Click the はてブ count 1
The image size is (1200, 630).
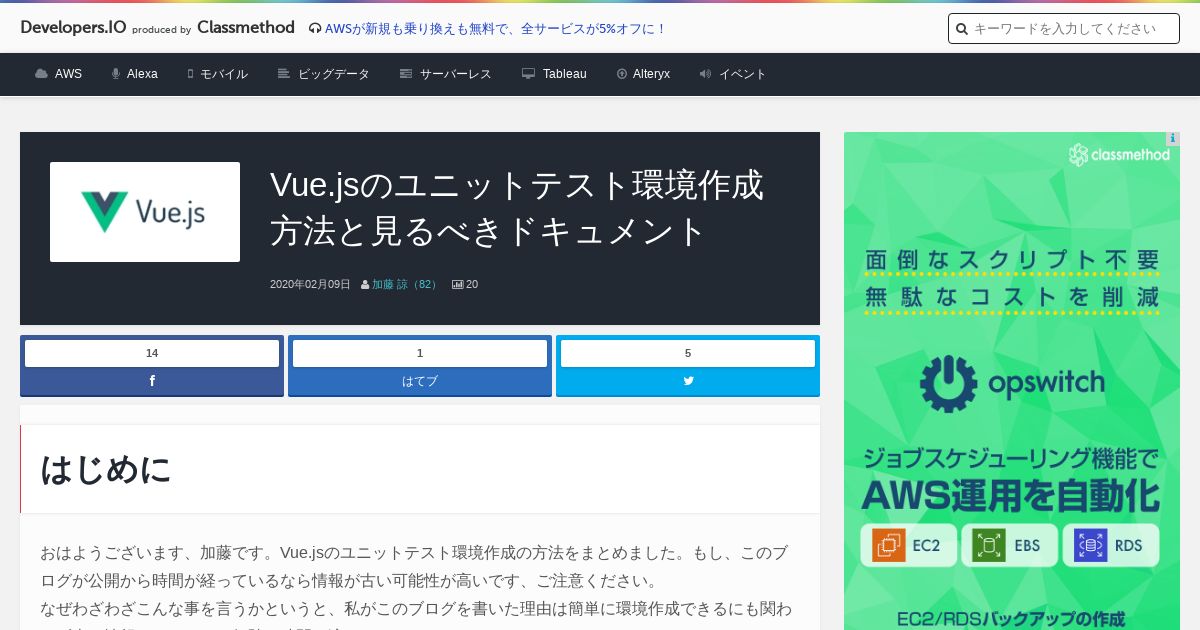[x=420, y=353]
